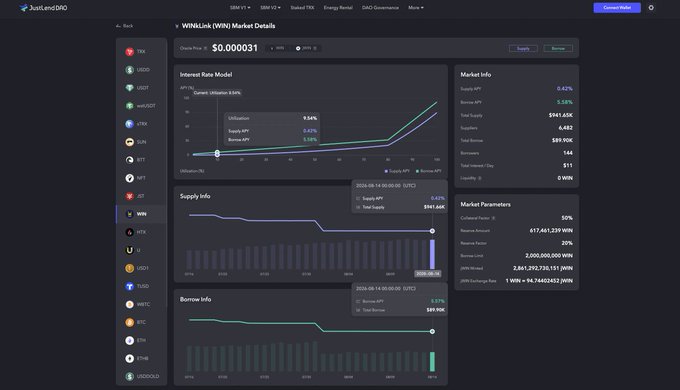Click the Suppliers 6,482 value

(x=566, y=128)
